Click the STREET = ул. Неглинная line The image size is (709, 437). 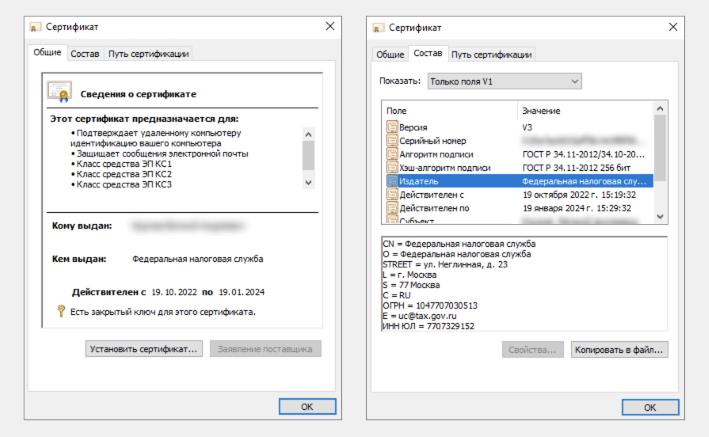[x=445, y=264]
